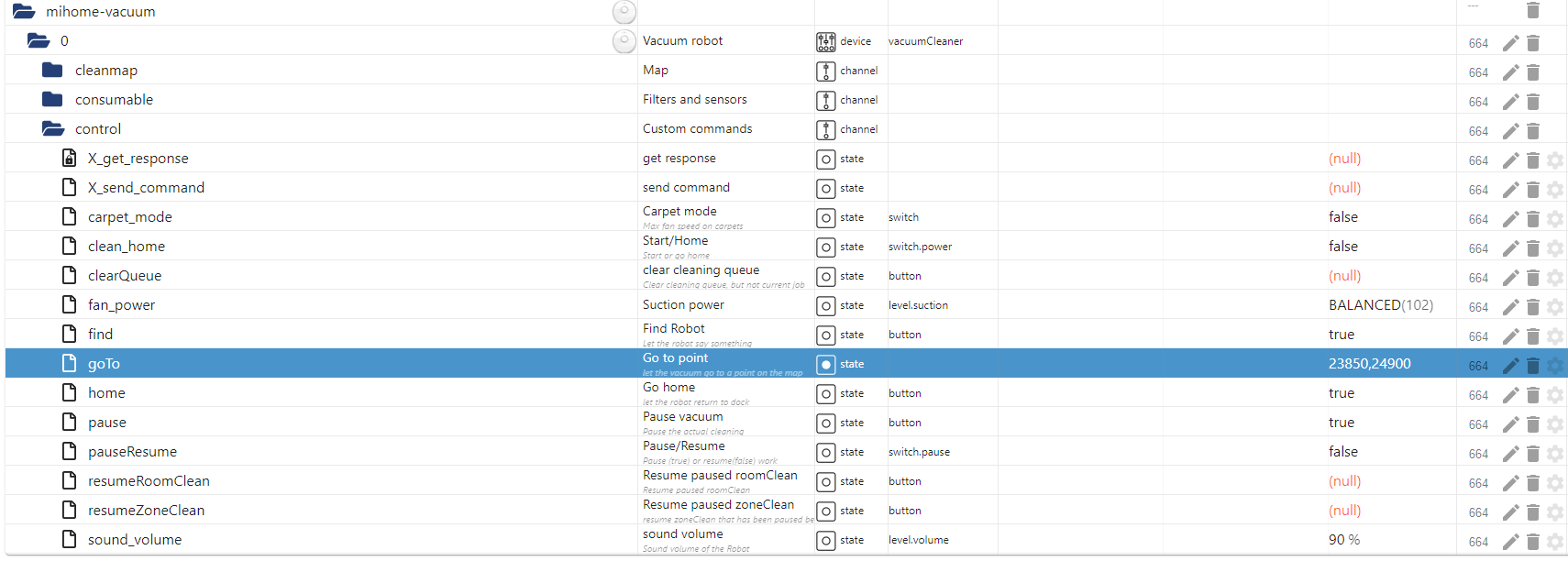Collapse the control folder
This screenshot has width=1568, height=561.
coord(53,129)
